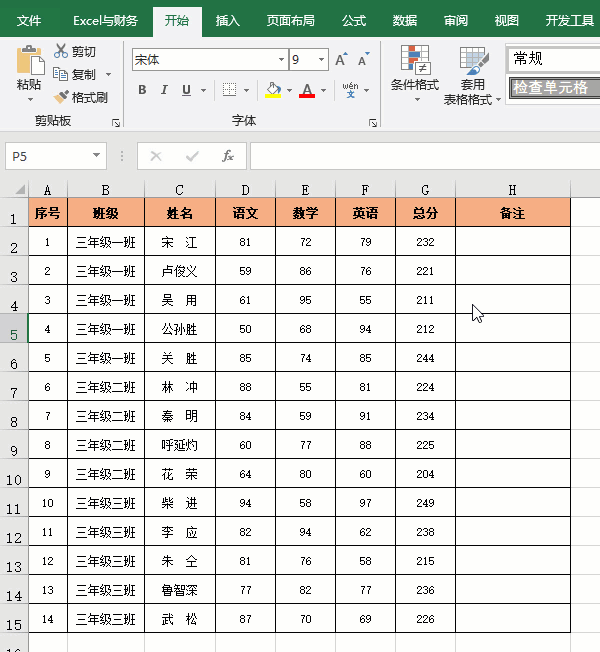Toggle italic formatting
Image resolution: width=600 pixels, height=652 pixels.
click(164, 90)
